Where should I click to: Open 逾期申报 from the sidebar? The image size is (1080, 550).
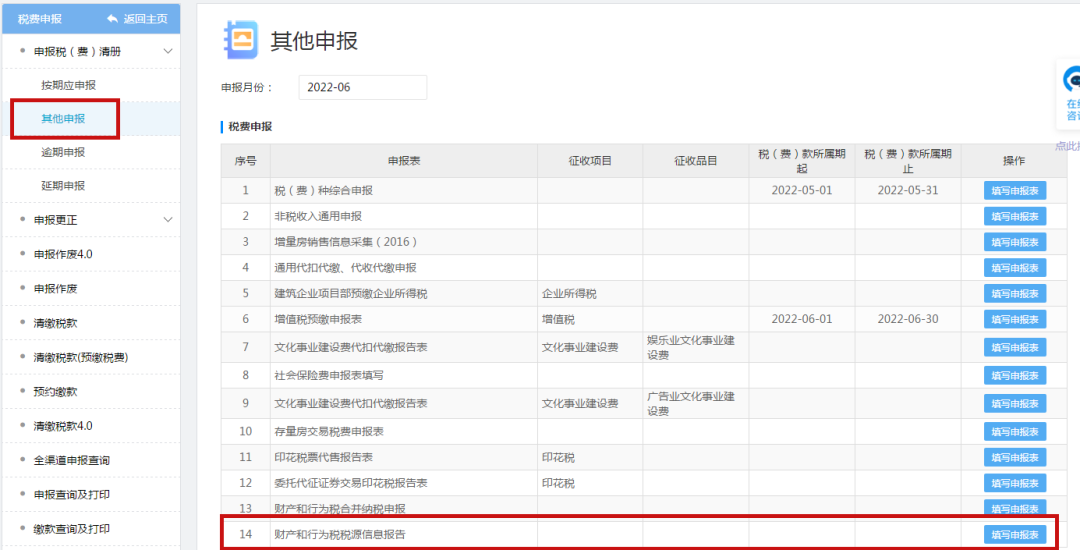click(63, 152)
